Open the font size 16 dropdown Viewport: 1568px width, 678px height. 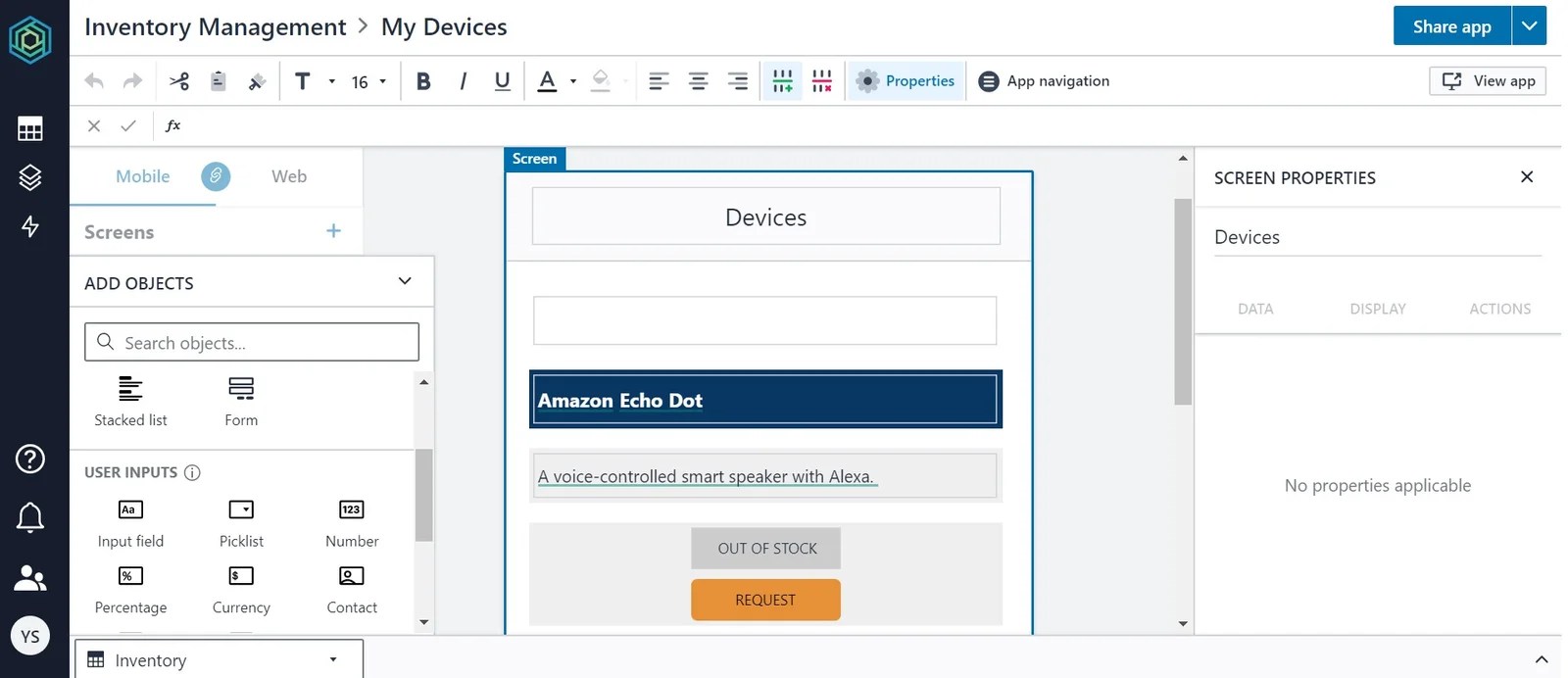(x=369, y=81)
